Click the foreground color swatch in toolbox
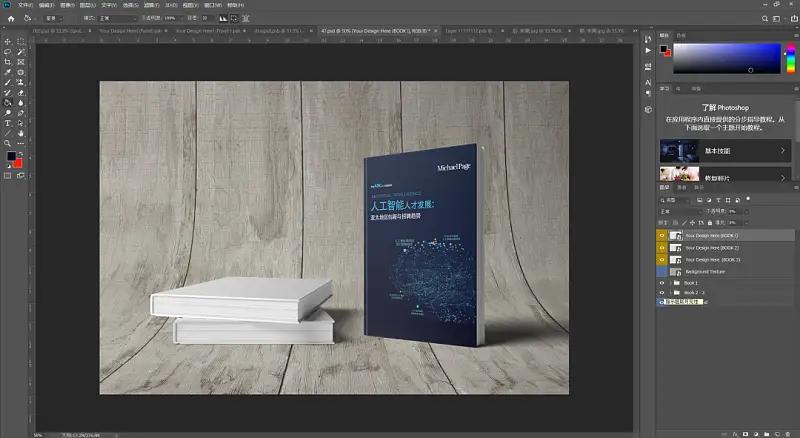800x438 pixels. (x=11, y=156)
